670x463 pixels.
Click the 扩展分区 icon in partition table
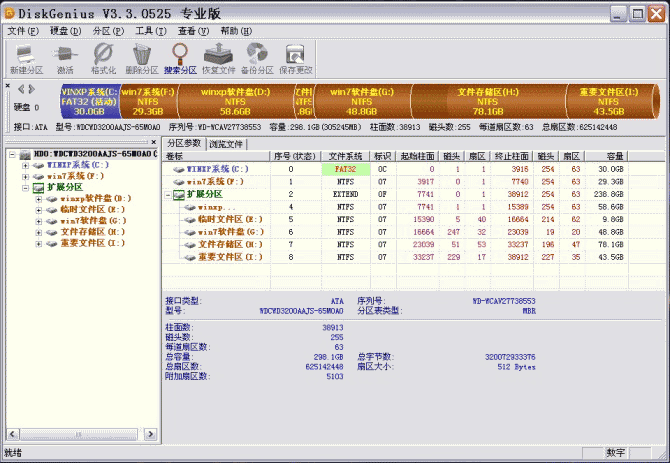(179, 195)
